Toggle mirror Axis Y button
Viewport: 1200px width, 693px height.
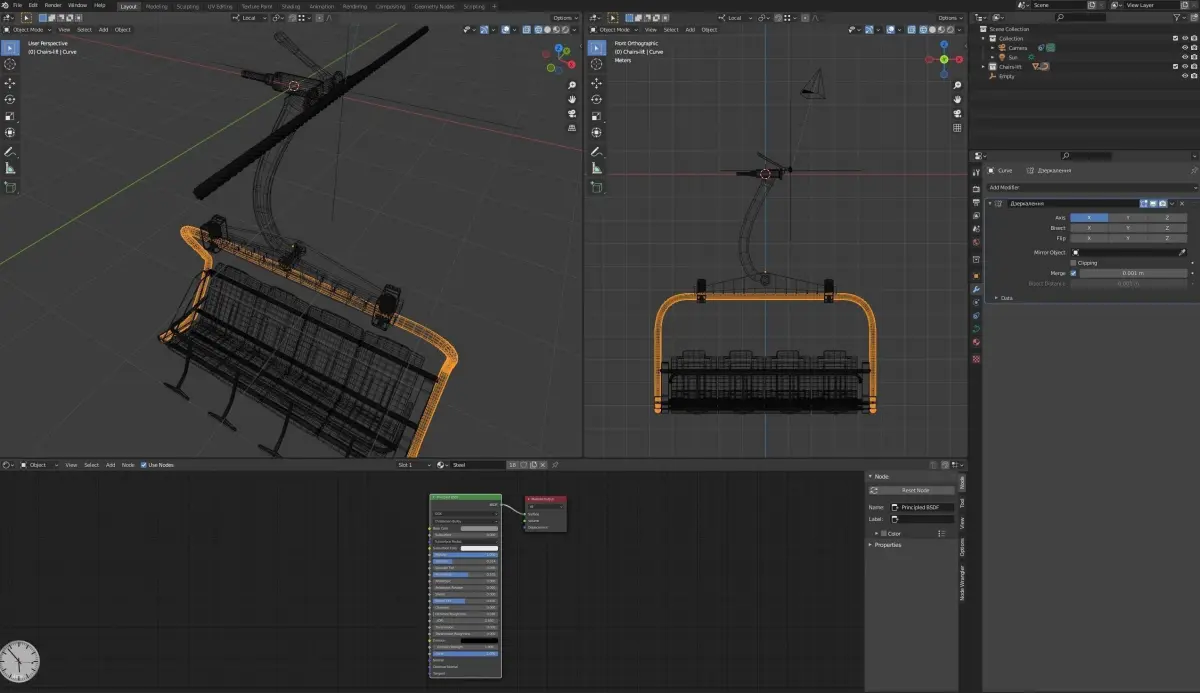(x=1128, y=217)
